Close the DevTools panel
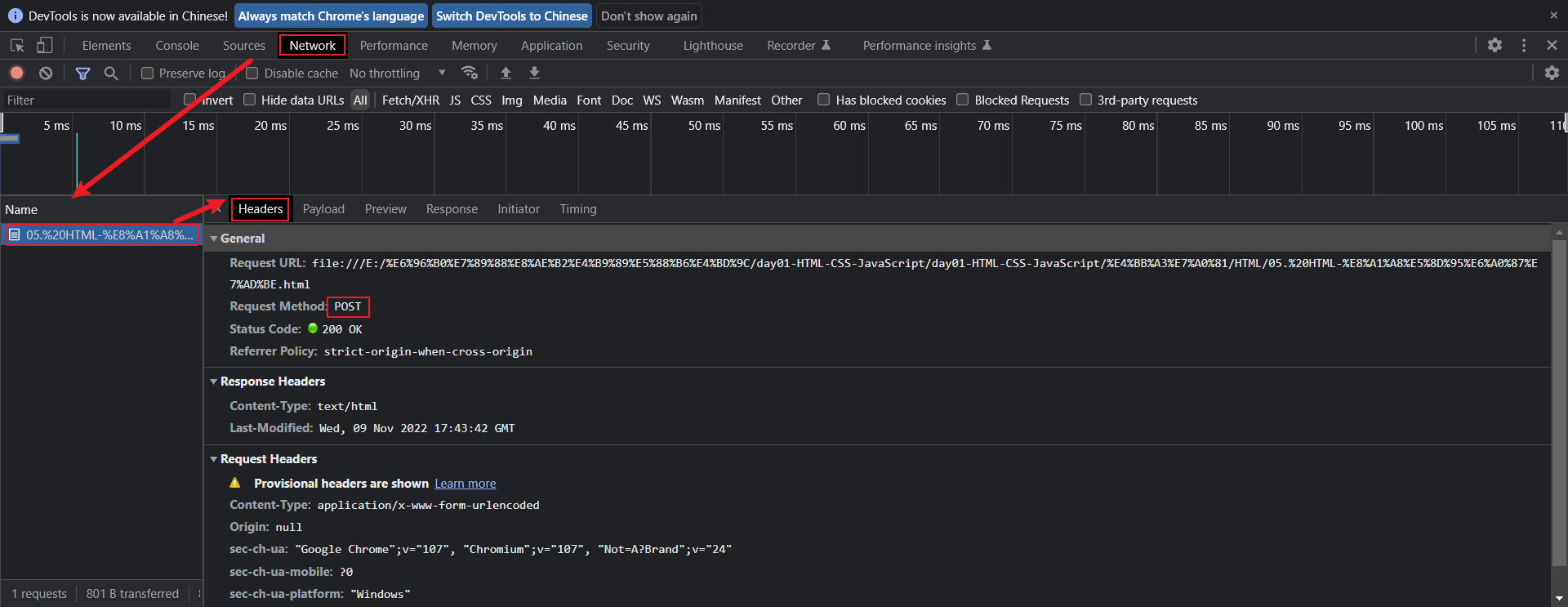 click(1552, 46)
